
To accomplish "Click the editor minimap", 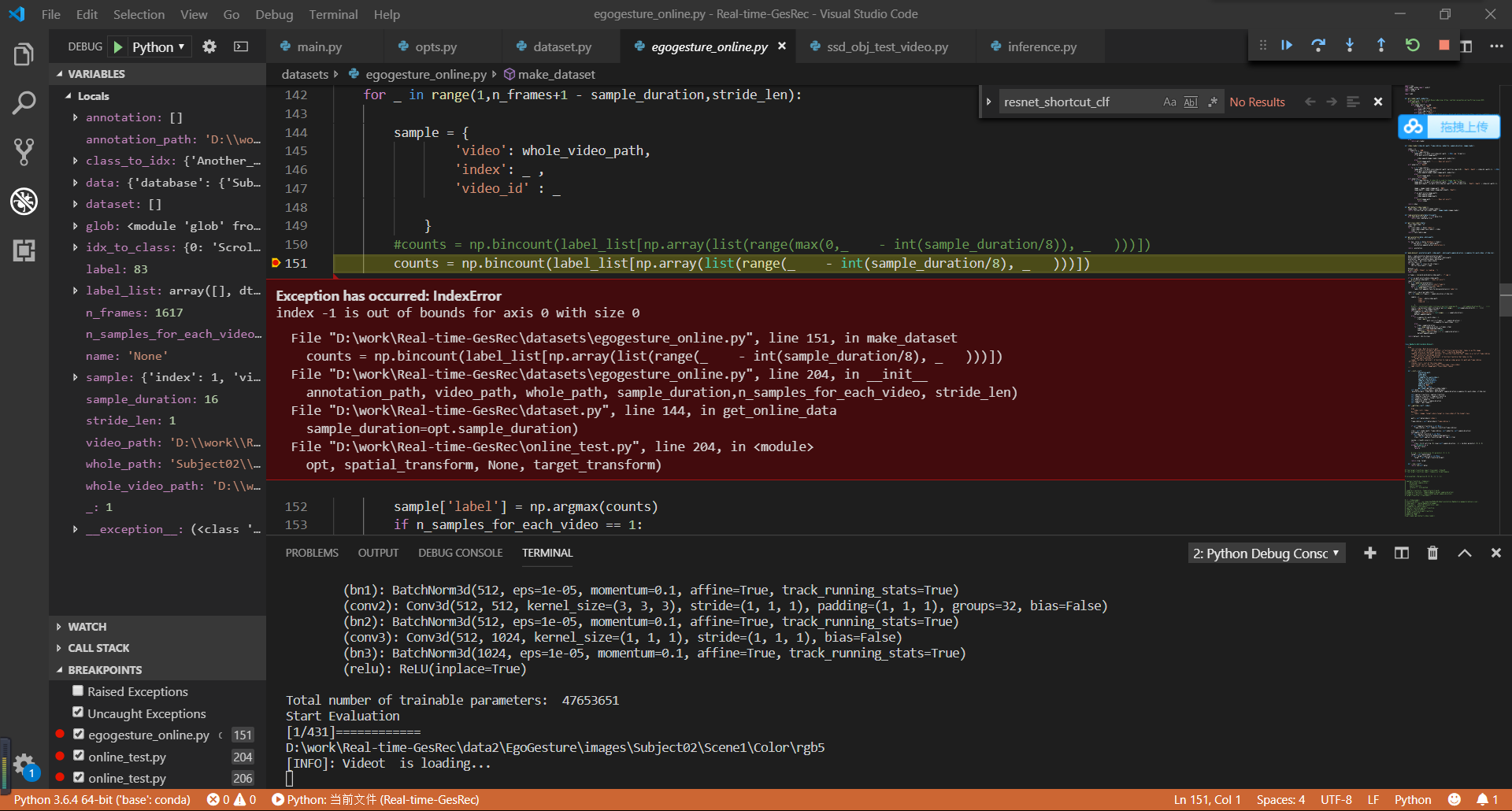I will click(x=1451, y=309).
